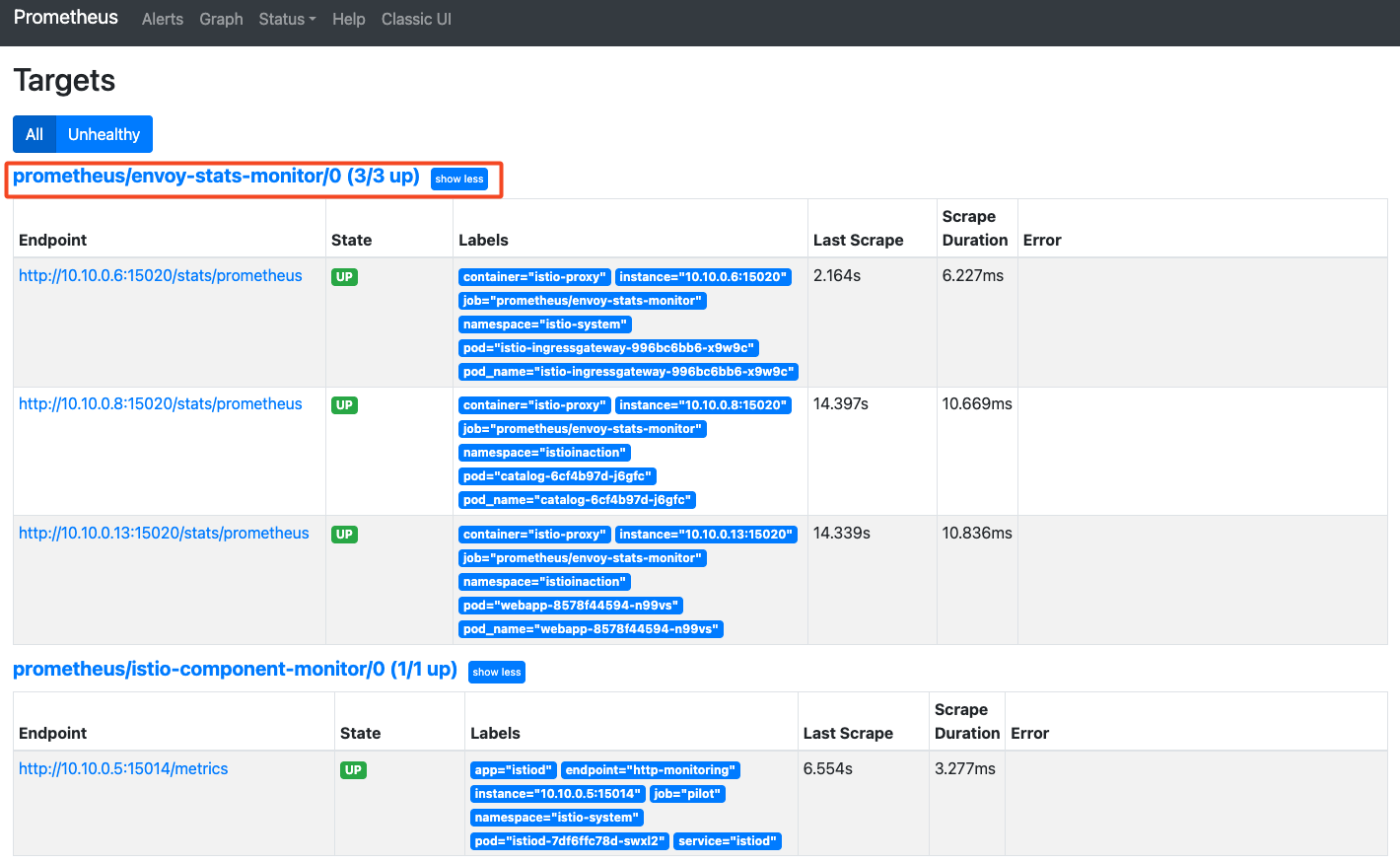Open endpoint http://10.10.0.13:15020/stats/prometheus

tap(164, 533)
